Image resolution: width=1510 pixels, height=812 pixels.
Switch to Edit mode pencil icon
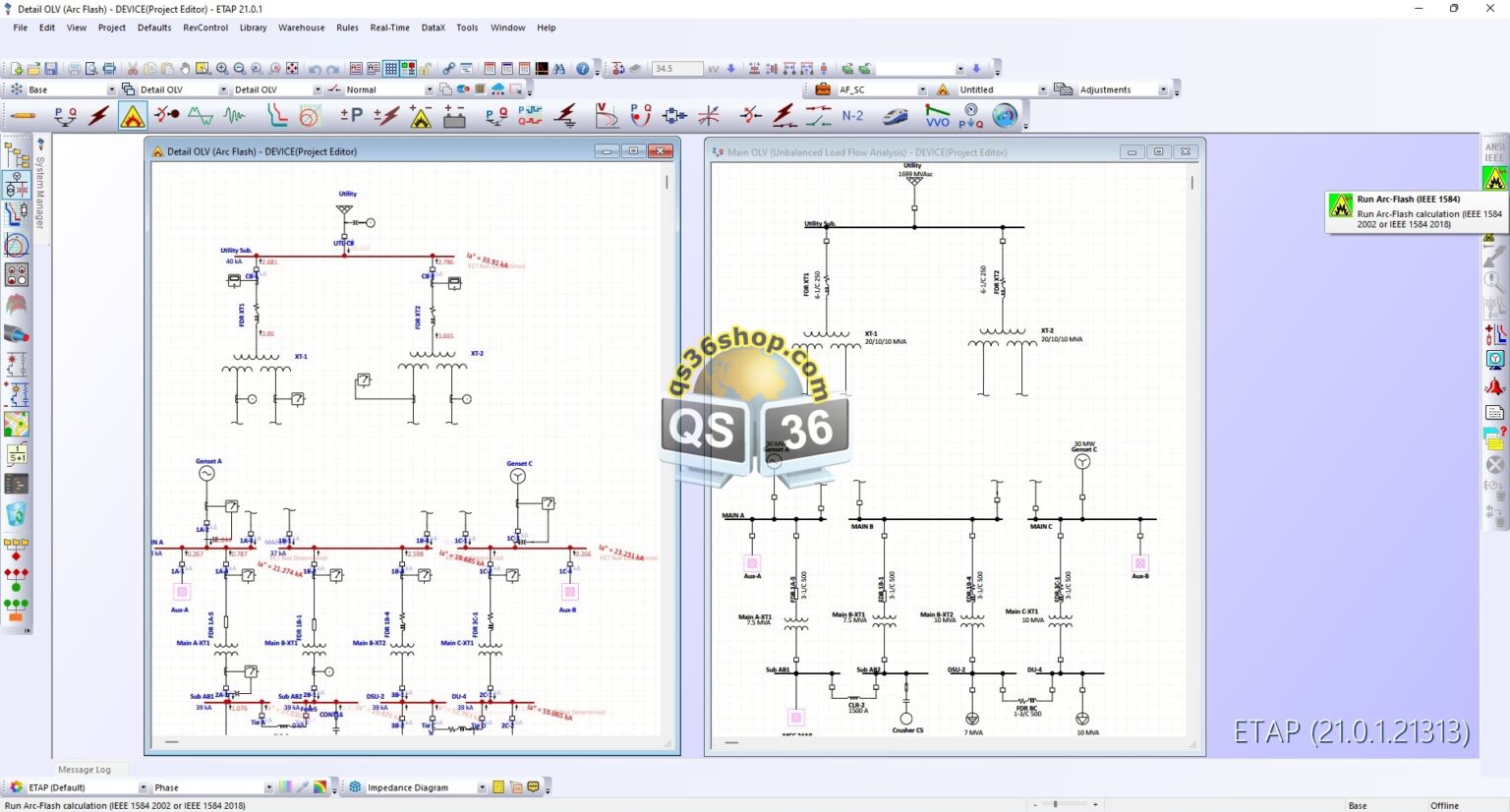click(x=23, y=116)
